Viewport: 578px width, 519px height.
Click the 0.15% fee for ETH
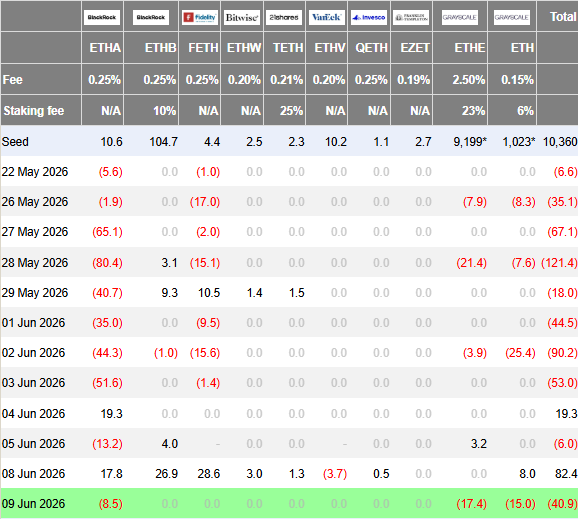(518, 80)
